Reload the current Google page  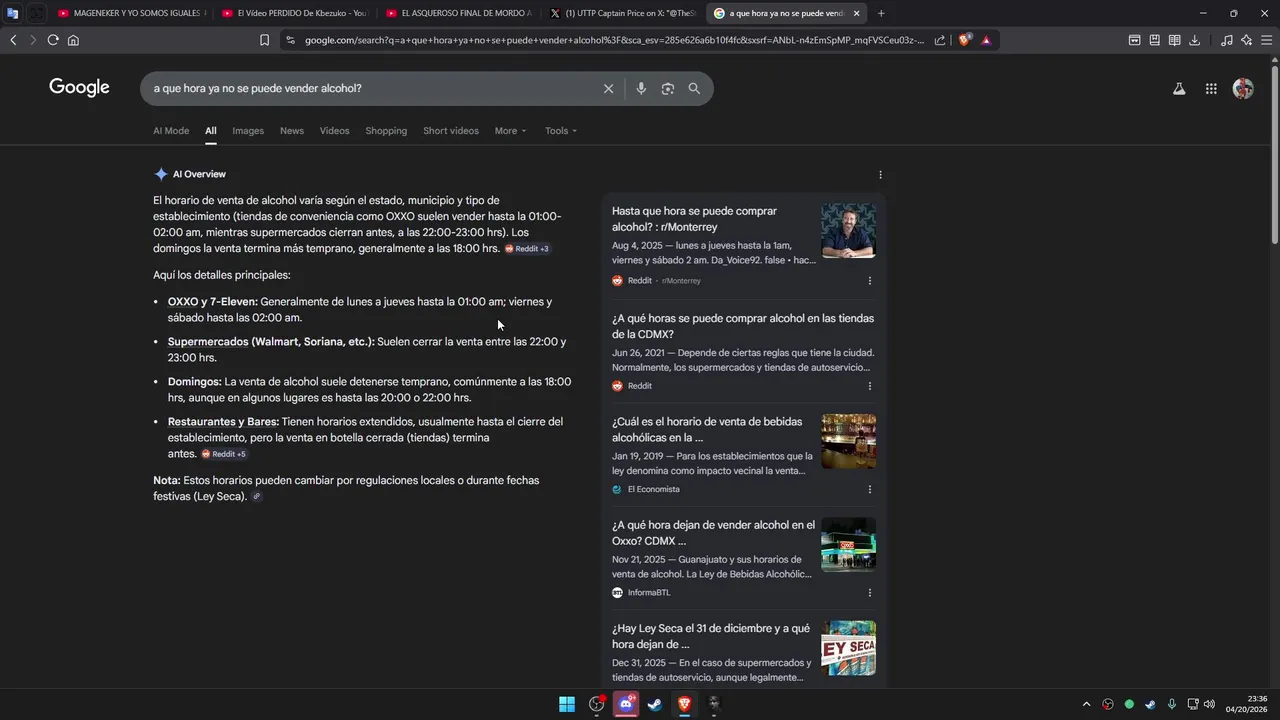pyautogui.click(x=53, y=40)
